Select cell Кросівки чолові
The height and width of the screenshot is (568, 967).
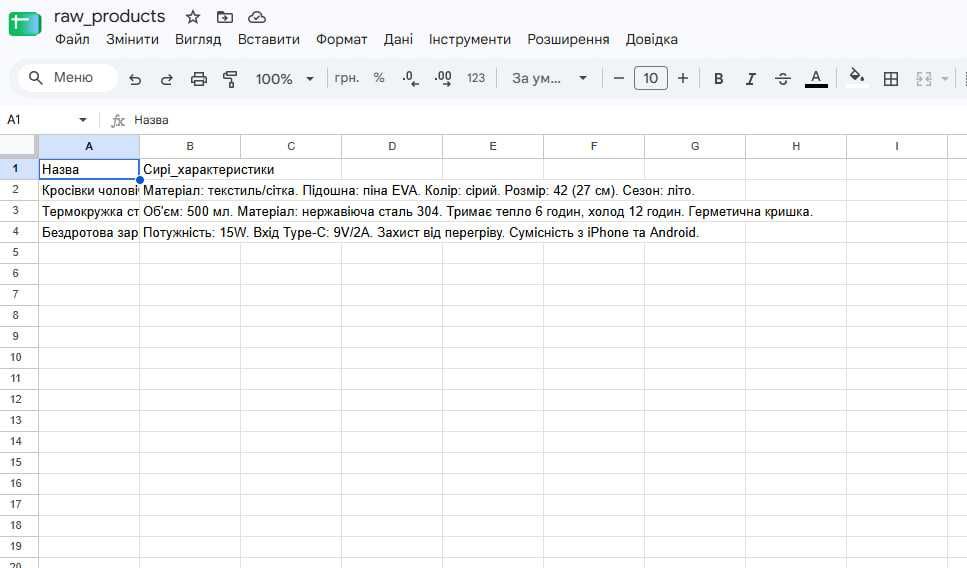point(89,190)
